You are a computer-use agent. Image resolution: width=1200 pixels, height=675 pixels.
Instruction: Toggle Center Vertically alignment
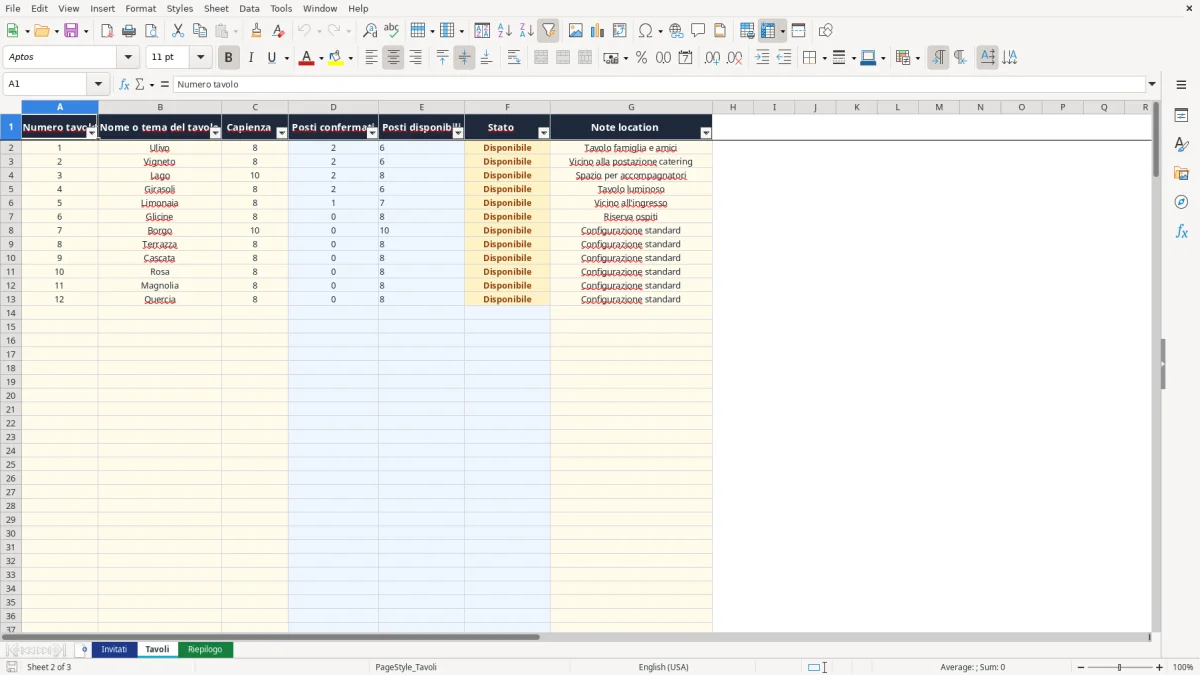point(464,58)
